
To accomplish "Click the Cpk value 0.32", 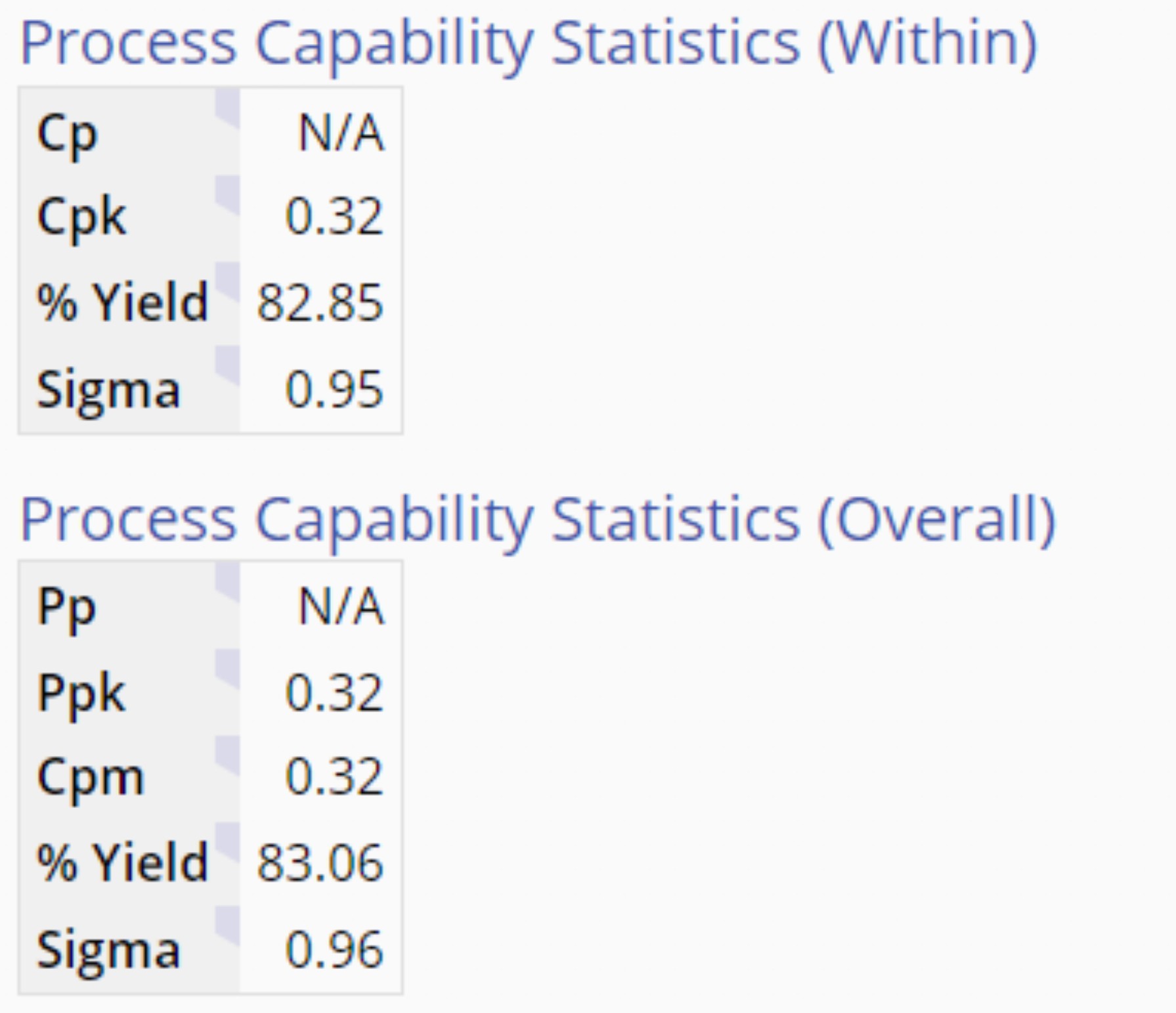I will 334,216.
